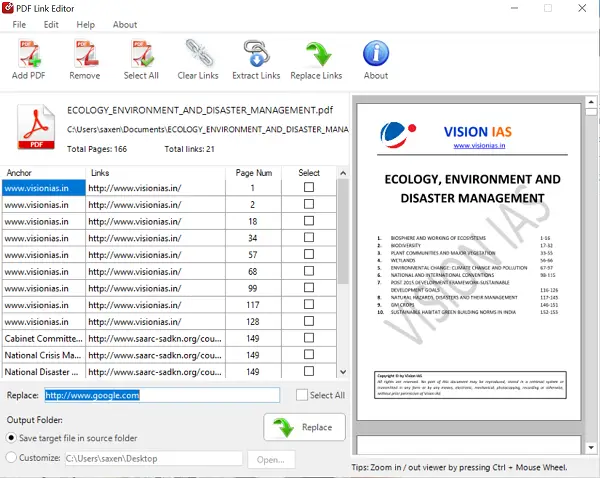Click the Replace button with green arrow
This screenshot has height=478, width=600.
tap(304, 427)
